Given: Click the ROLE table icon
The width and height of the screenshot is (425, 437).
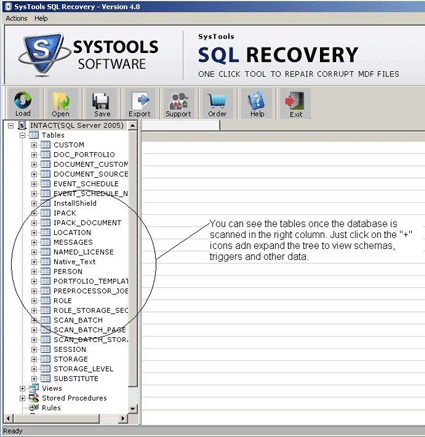Looking at the screenshot, I should [x=45, y=300].
